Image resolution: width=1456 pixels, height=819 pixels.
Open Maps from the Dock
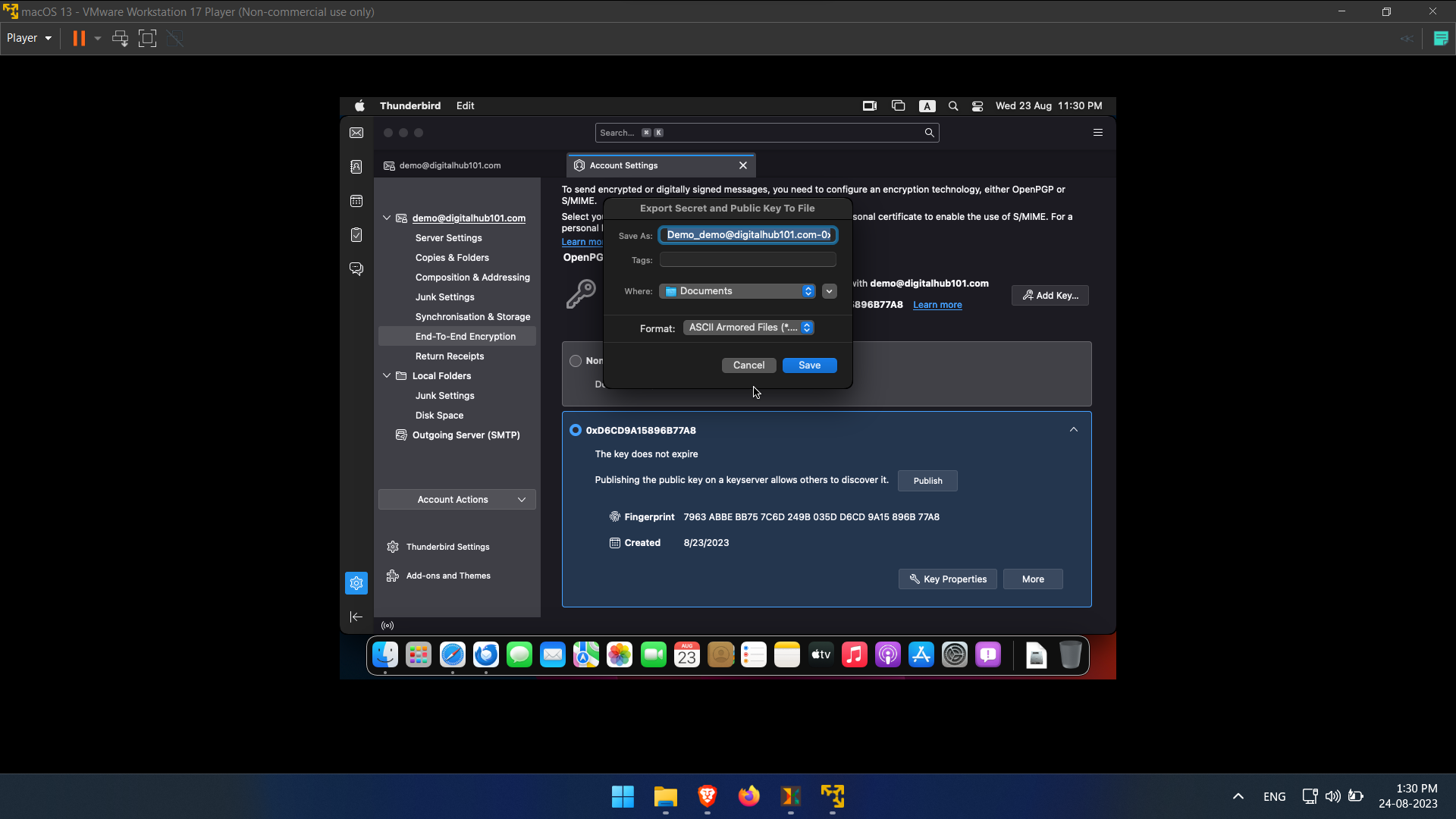[x=586, y=654]
